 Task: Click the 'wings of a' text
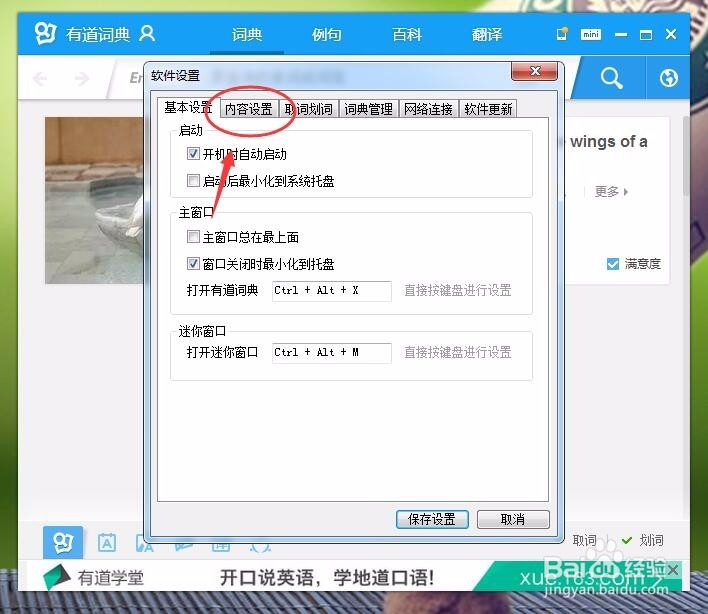[x=608, y=142]
